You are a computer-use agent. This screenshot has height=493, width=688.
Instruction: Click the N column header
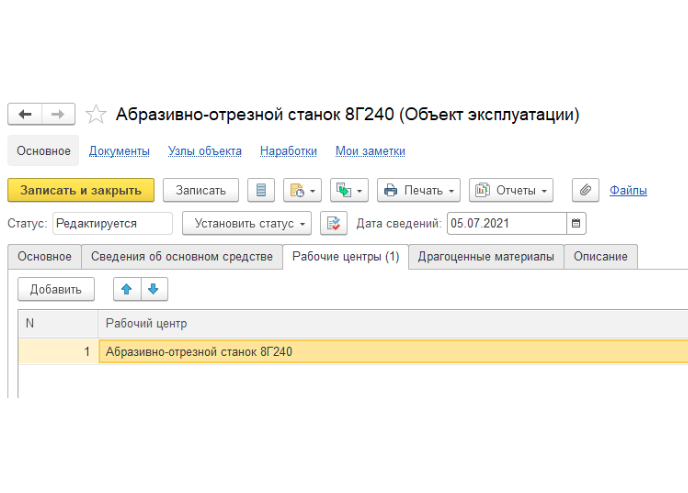[58, 324]
